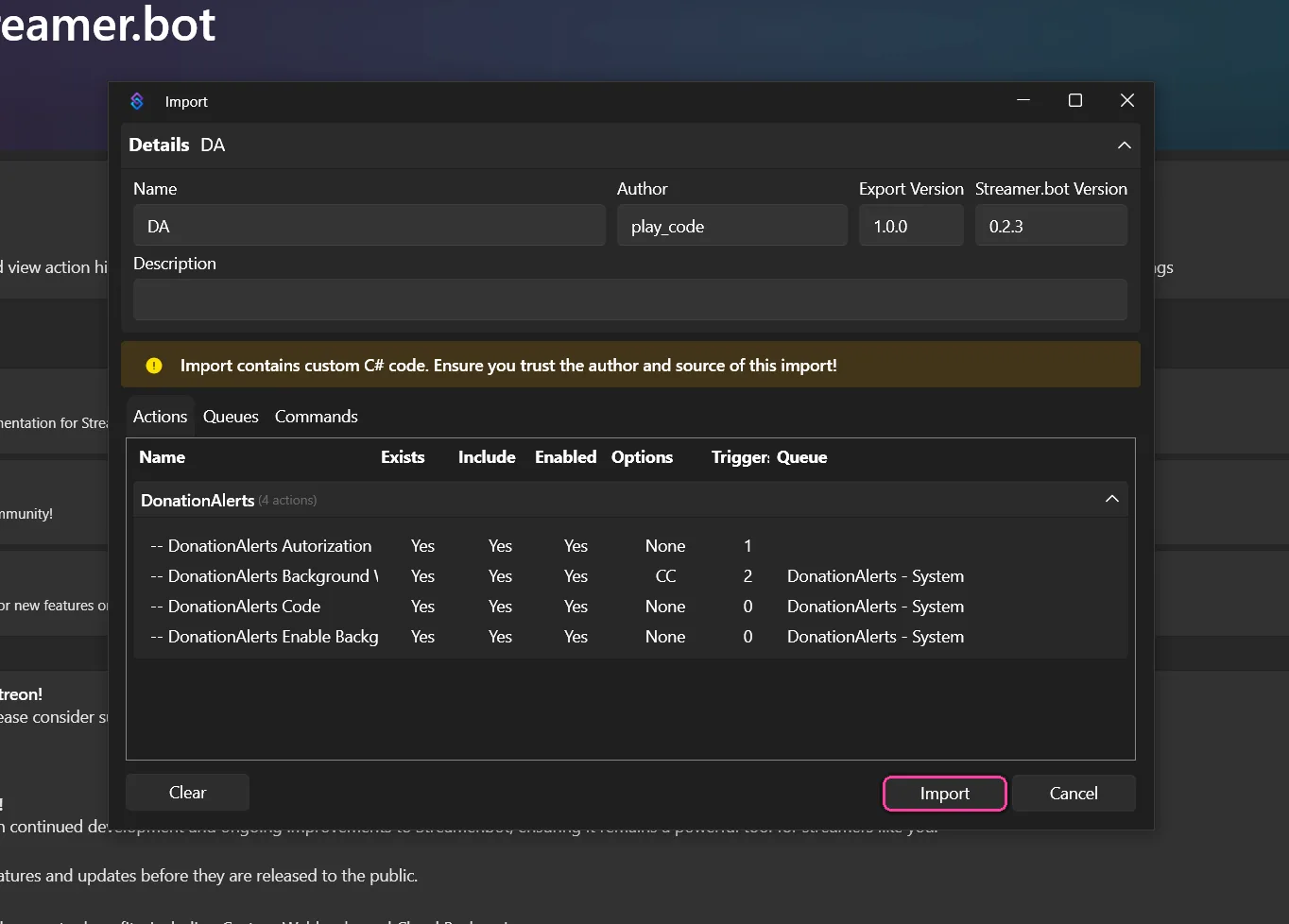
Task: Click the Name input field containing DA
Action: pos(369,226)
